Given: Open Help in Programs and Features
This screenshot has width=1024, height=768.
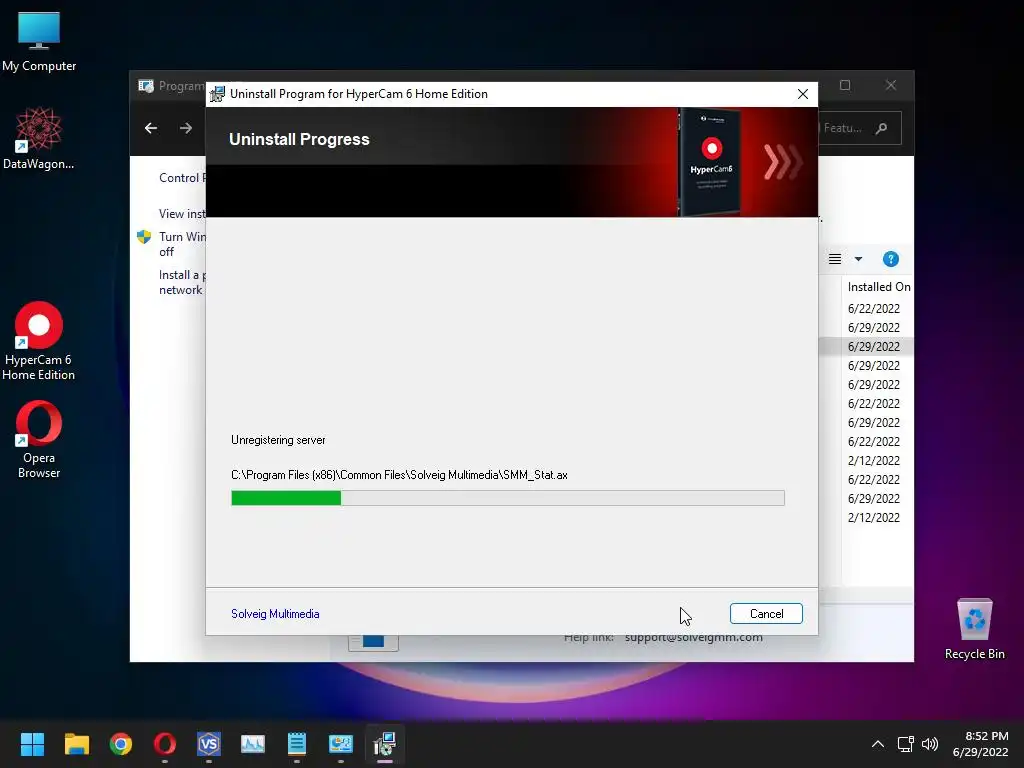Looking at the screenshot, I should click(x=891, y=259).
